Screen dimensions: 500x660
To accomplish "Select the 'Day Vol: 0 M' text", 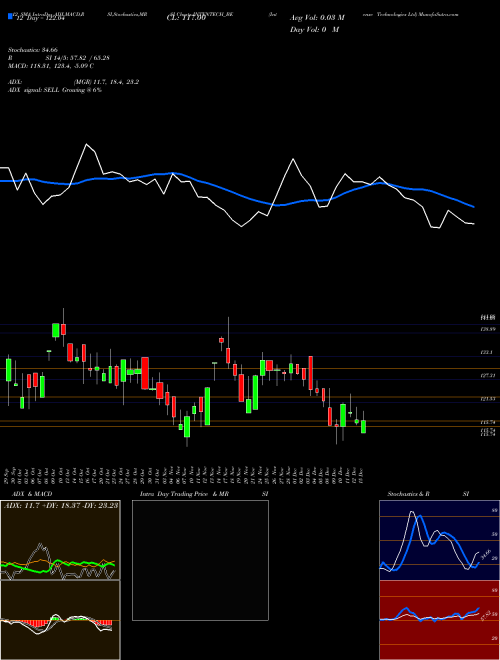I will tap(314, 29).
